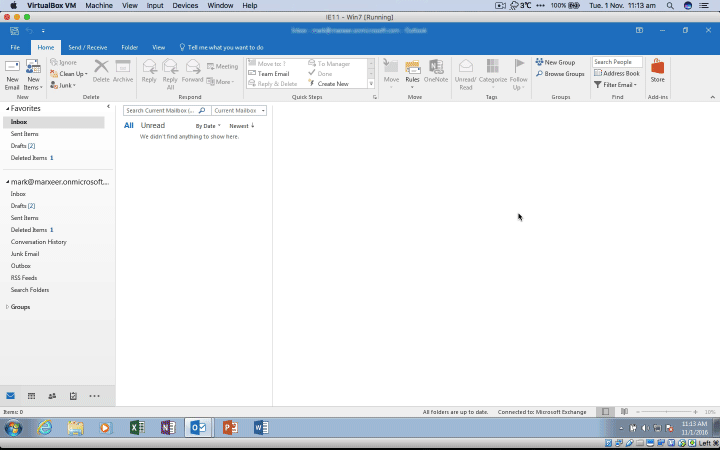720x450 pixels.
Task: Open the Store add-ins
Action: click(x=658, y=71)
